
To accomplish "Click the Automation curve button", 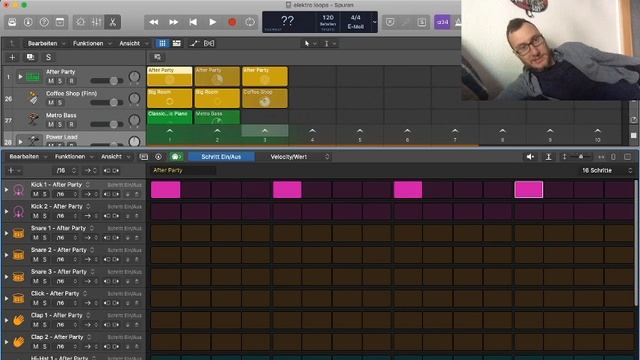I will (194, 43).
